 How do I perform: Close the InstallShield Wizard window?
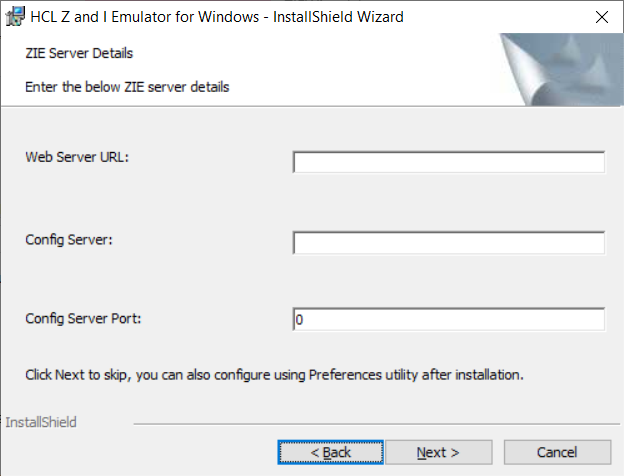[601, 17]
